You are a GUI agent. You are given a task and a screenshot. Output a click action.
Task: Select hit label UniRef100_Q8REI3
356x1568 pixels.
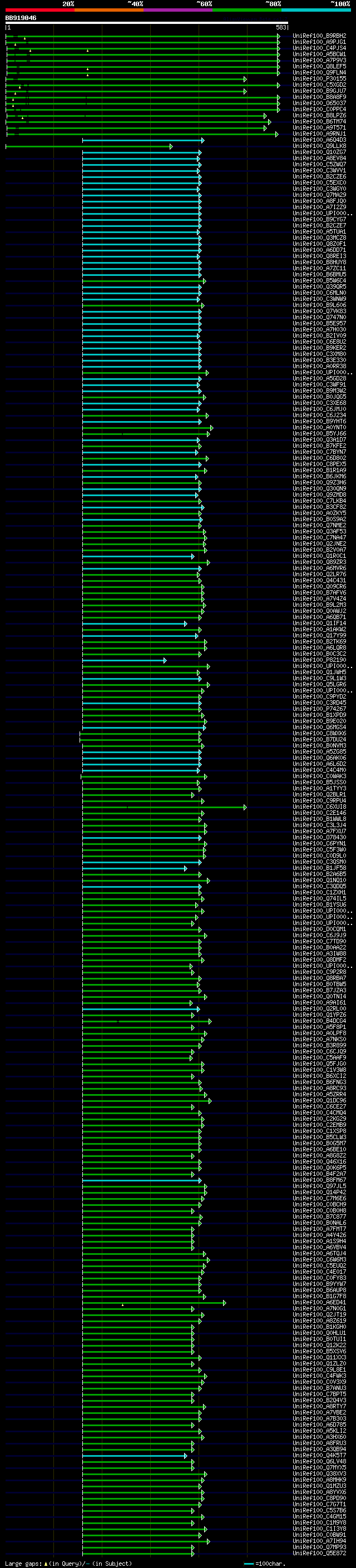coord(319,256)
